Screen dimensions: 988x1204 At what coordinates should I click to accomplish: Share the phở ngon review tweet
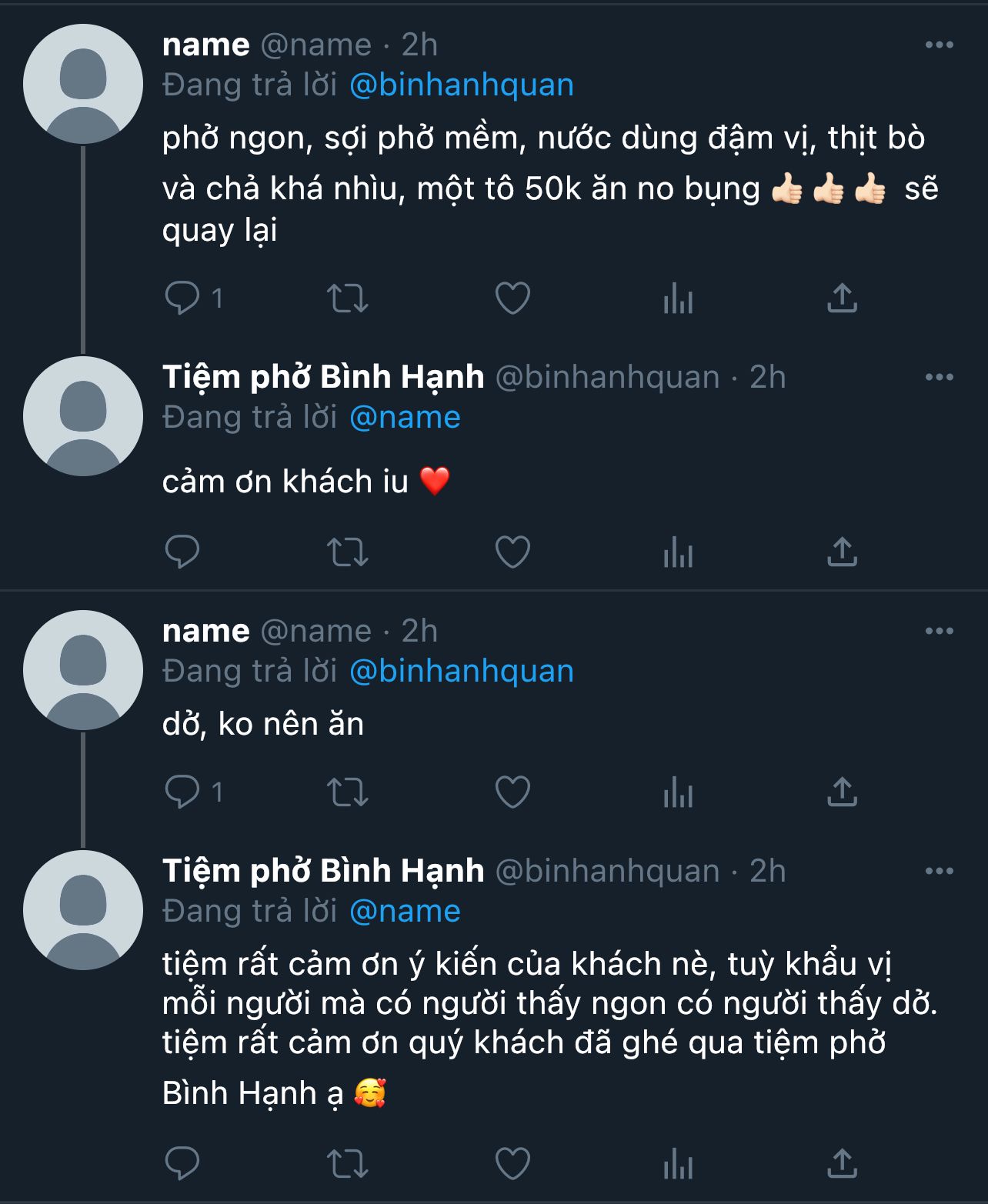pyautogui.click(x=842, y=298)
